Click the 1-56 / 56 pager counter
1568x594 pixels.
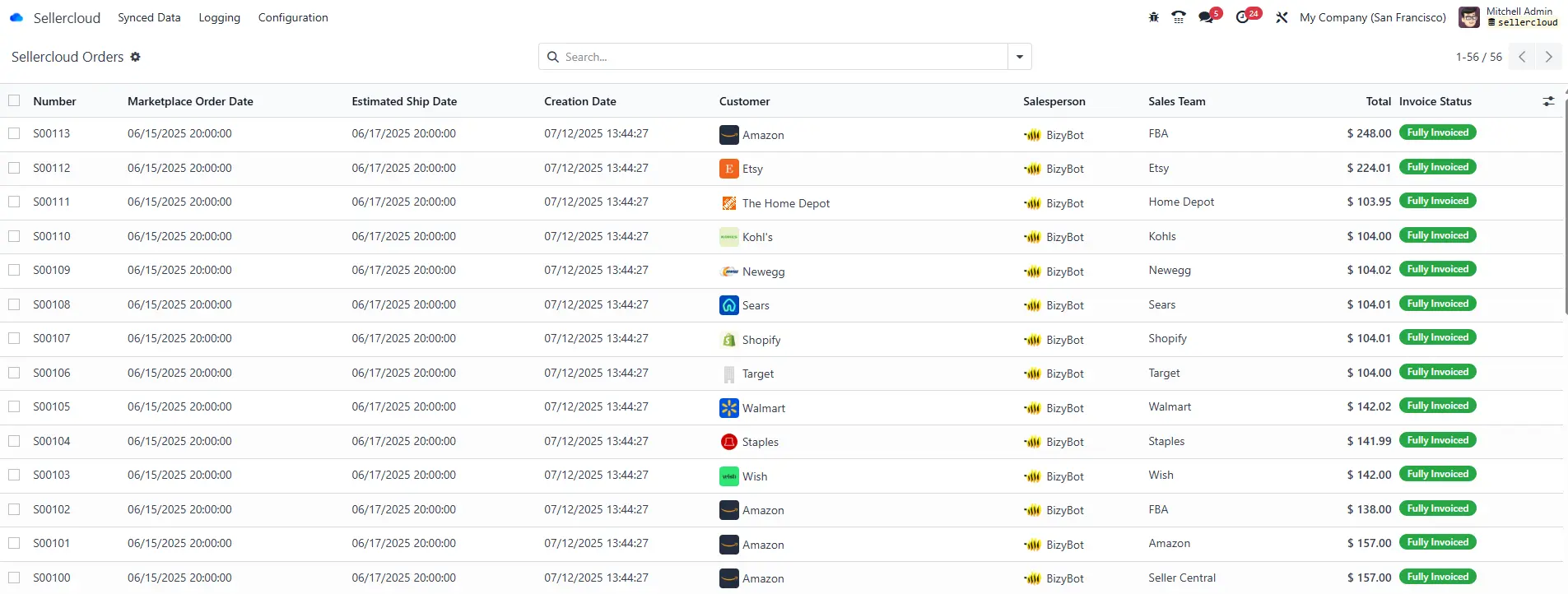(1479, 57)
